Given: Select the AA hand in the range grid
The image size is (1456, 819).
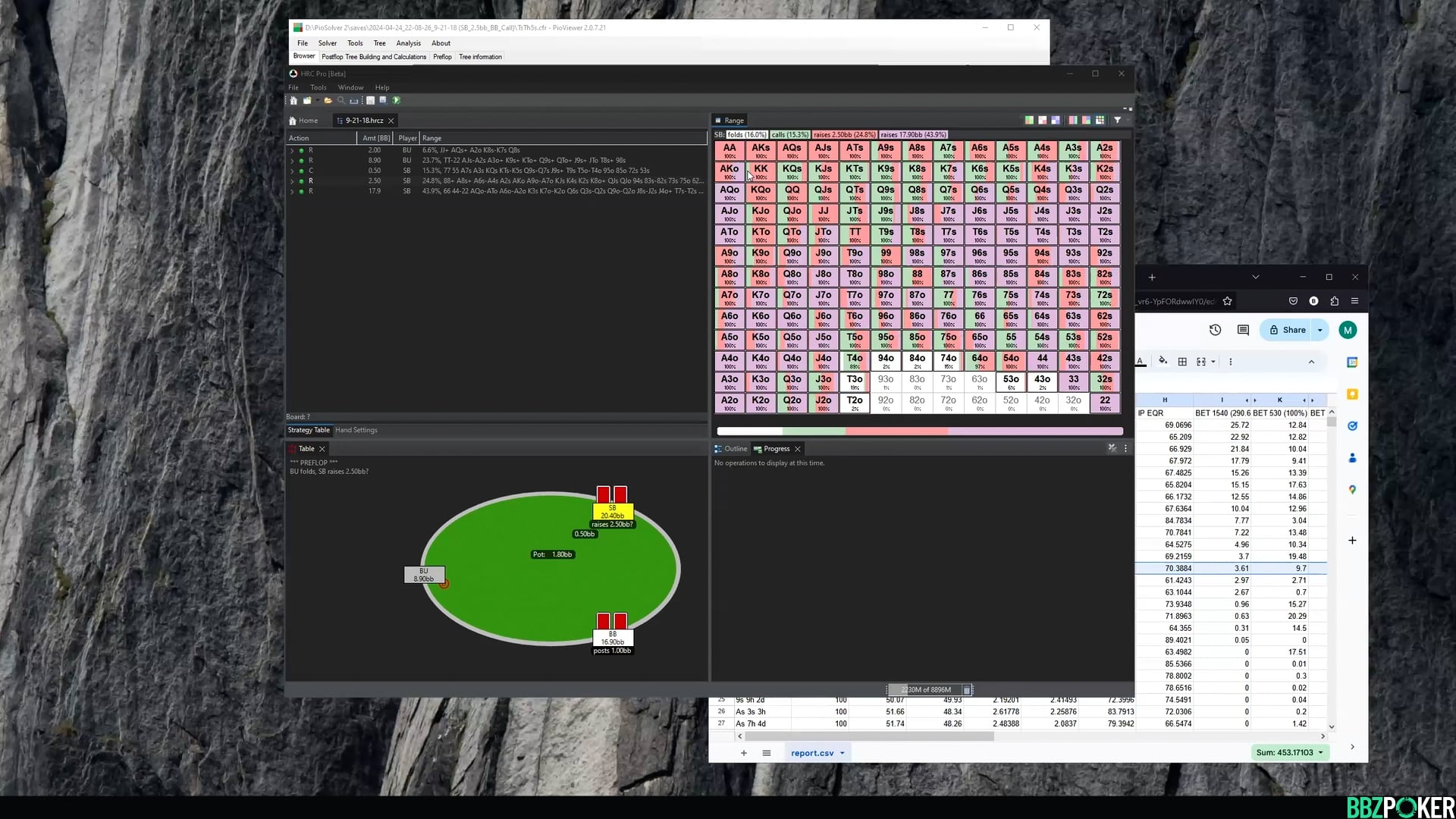Looking at the screenshot, I should (729, 150).
